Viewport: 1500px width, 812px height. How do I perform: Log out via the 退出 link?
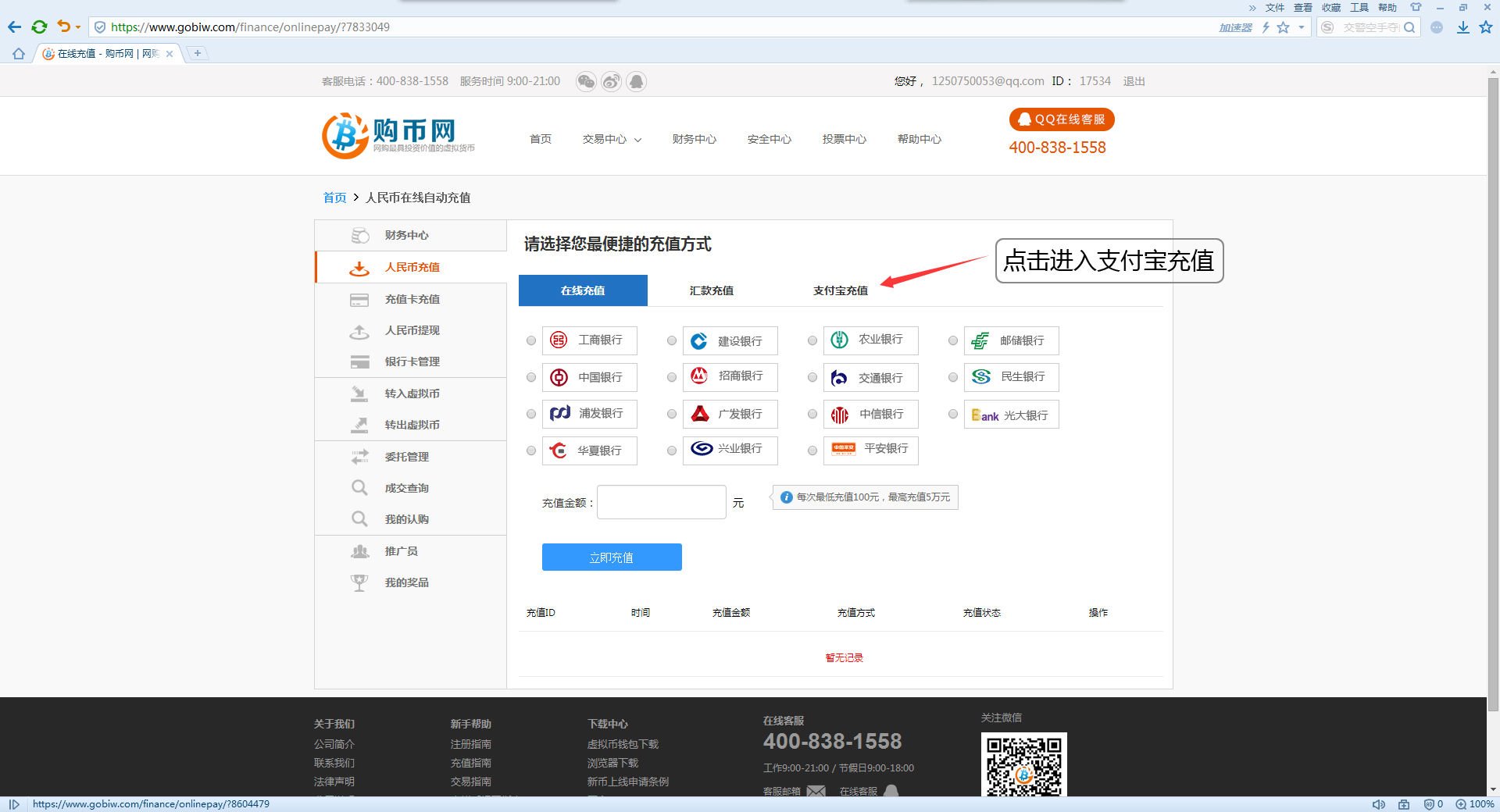click(1134, 80)
